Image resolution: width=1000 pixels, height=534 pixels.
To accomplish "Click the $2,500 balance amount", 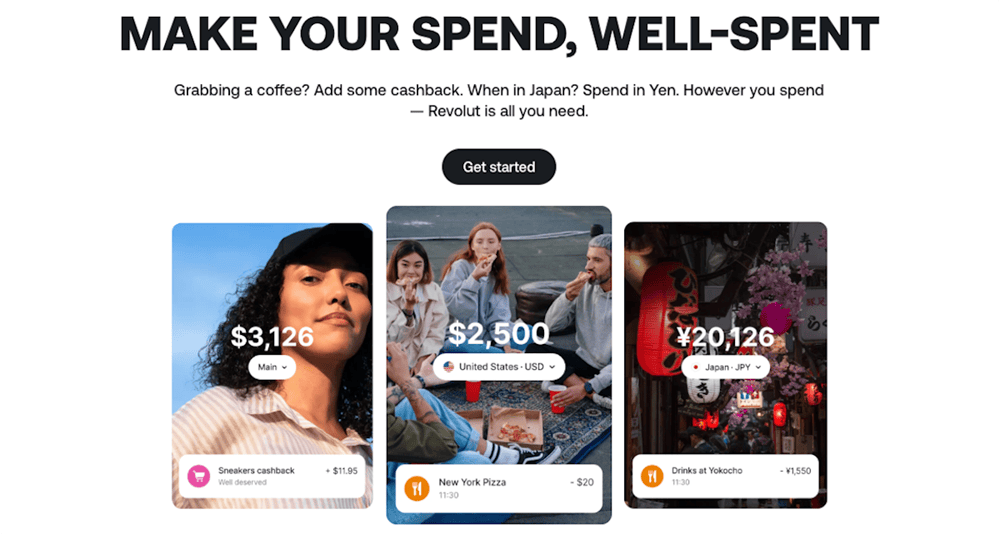I will click(x=499, y=333).
